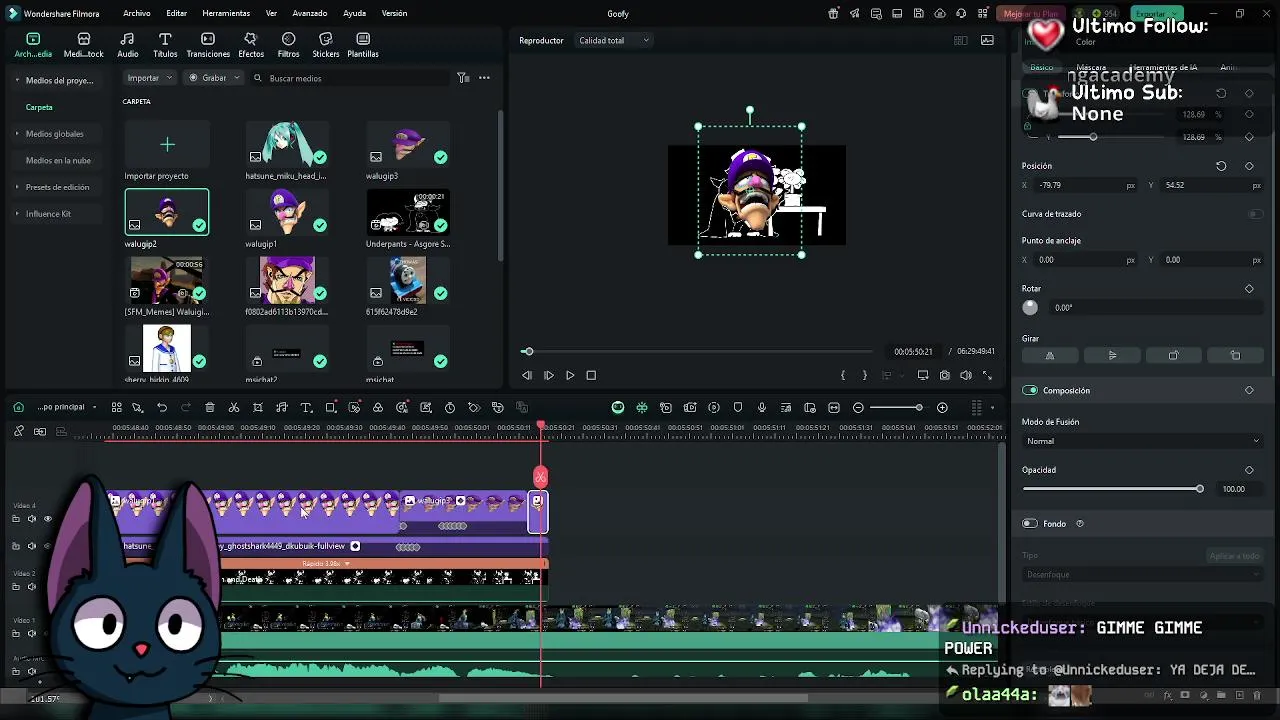Open the Medios de stock panel
The image size is (1280, 720).
pos(83,45)
